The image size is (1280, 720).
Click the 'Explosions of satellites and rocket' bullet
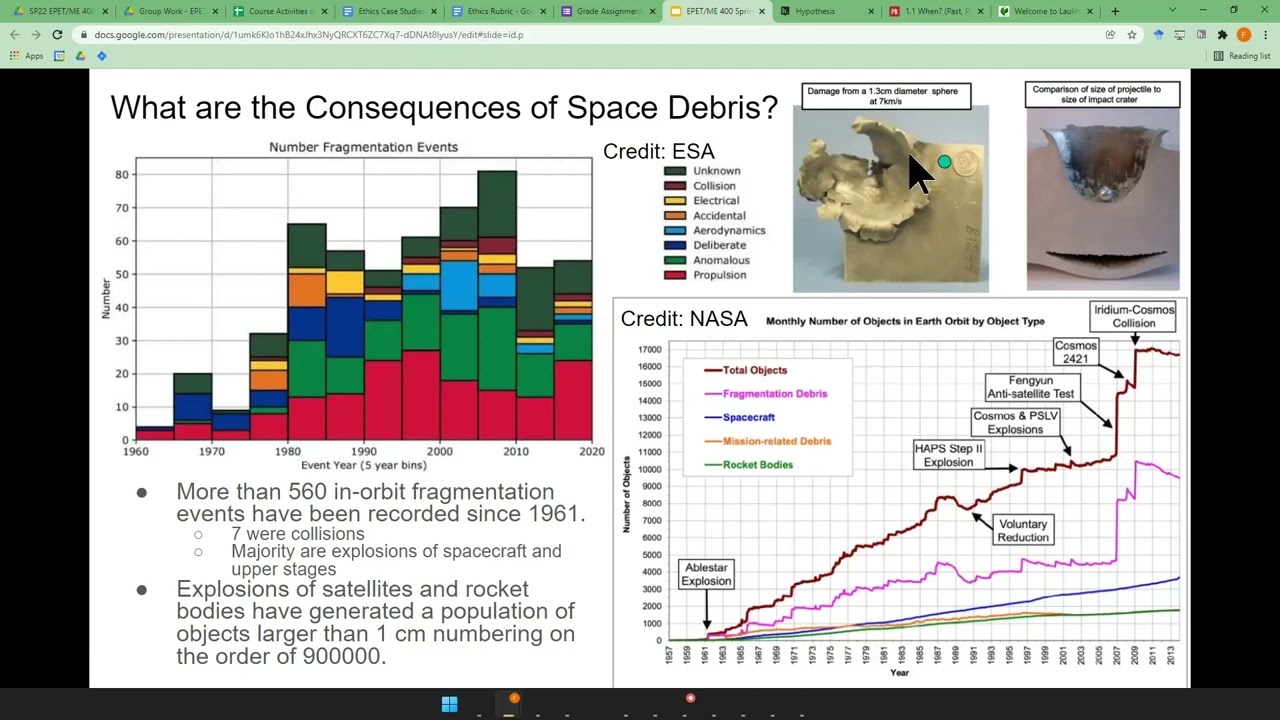375,622
